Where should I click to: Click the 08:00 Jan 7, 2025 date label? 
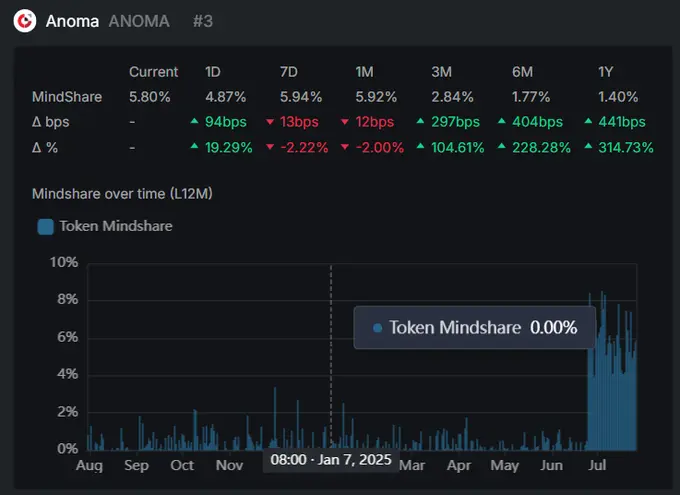(x=331, y=460)
